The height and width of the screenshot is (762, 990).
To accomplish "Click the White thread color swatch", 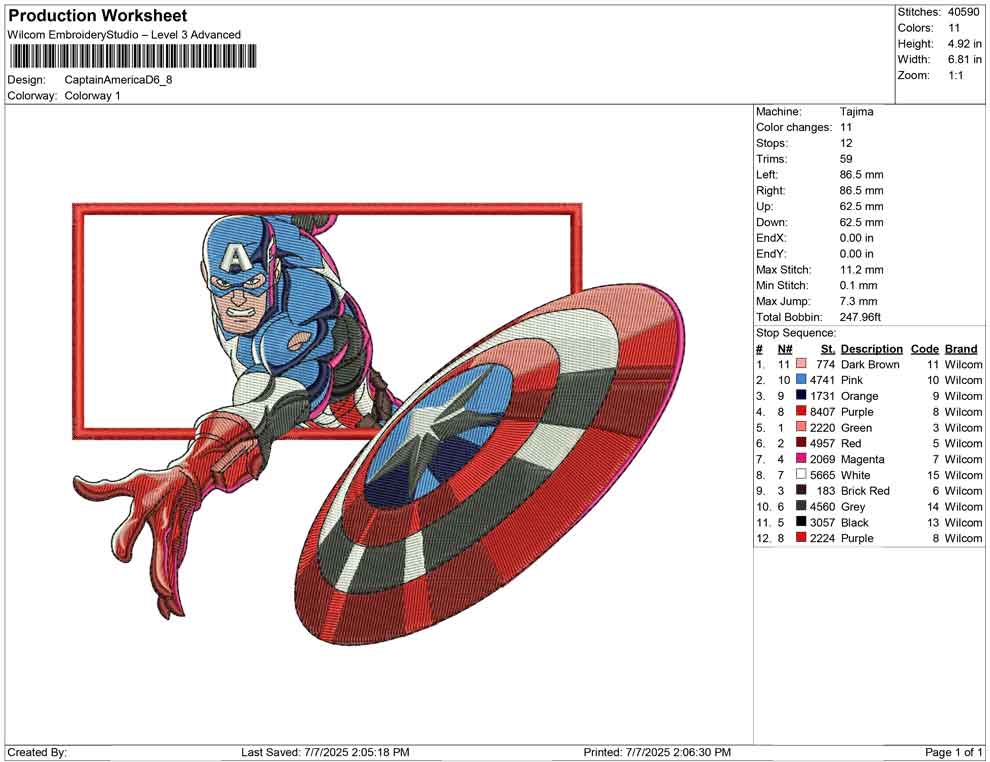I will tap(800, 475).
